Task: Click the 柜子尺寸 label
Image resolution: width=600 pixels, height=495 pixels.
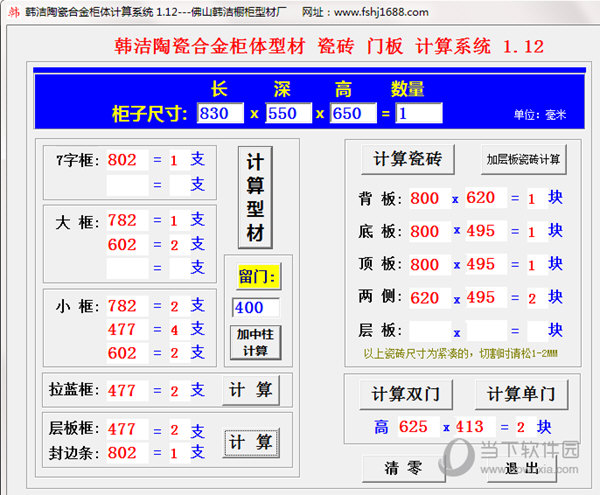Action: pos(149,114)
